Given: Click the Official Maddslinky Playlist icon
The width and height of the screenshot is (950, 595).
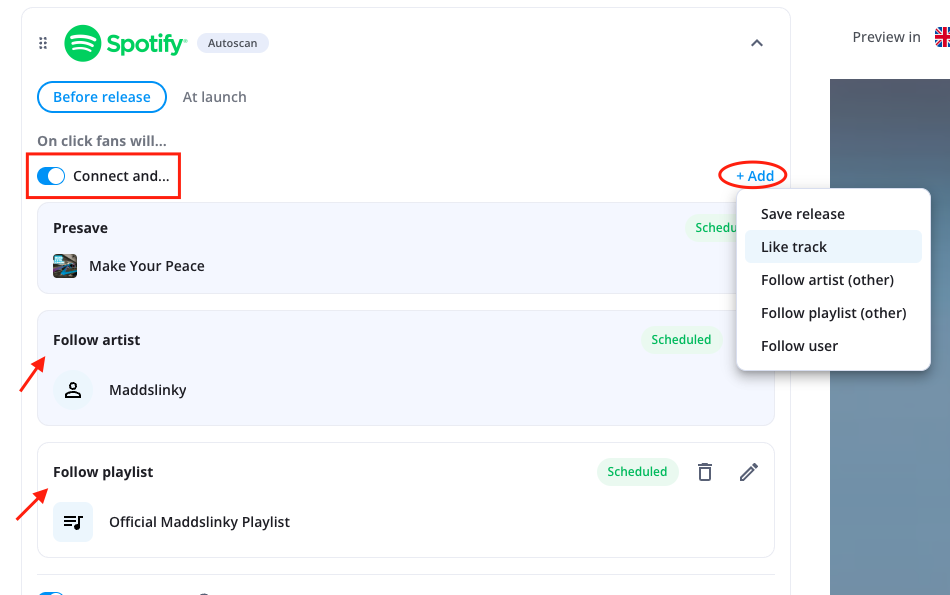Looking at the screenshot, I should click(x=73, y=522).
